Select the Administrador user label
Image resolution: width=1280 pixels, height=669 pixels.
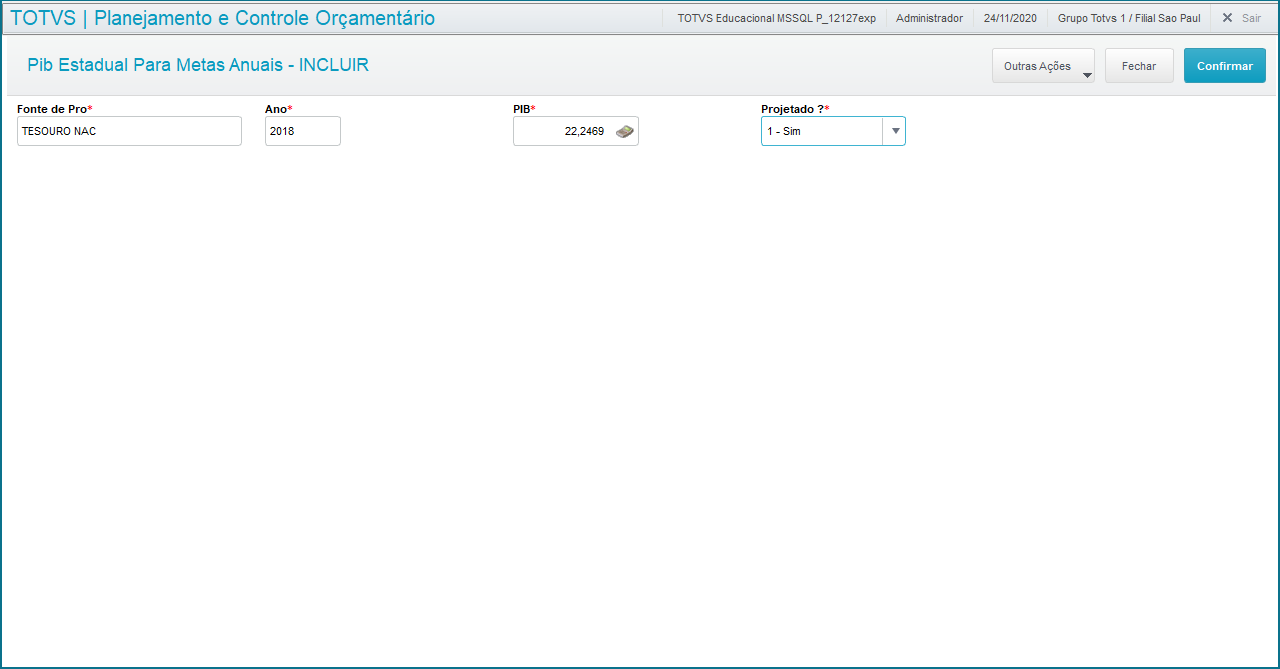(x=929, y=18)
